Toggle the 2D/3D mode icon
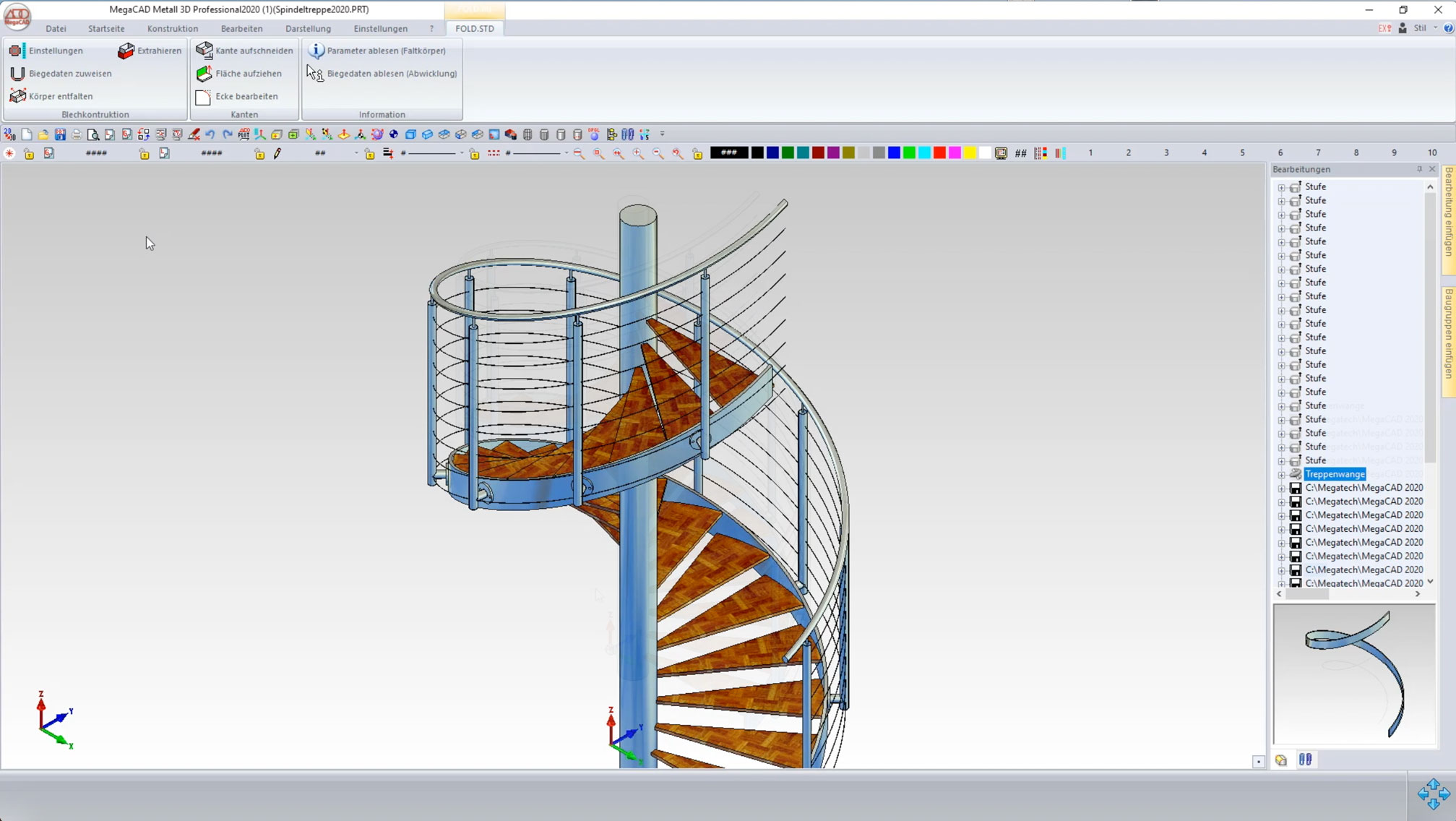This screenshot has width=1456, height=821. point(9,134)
